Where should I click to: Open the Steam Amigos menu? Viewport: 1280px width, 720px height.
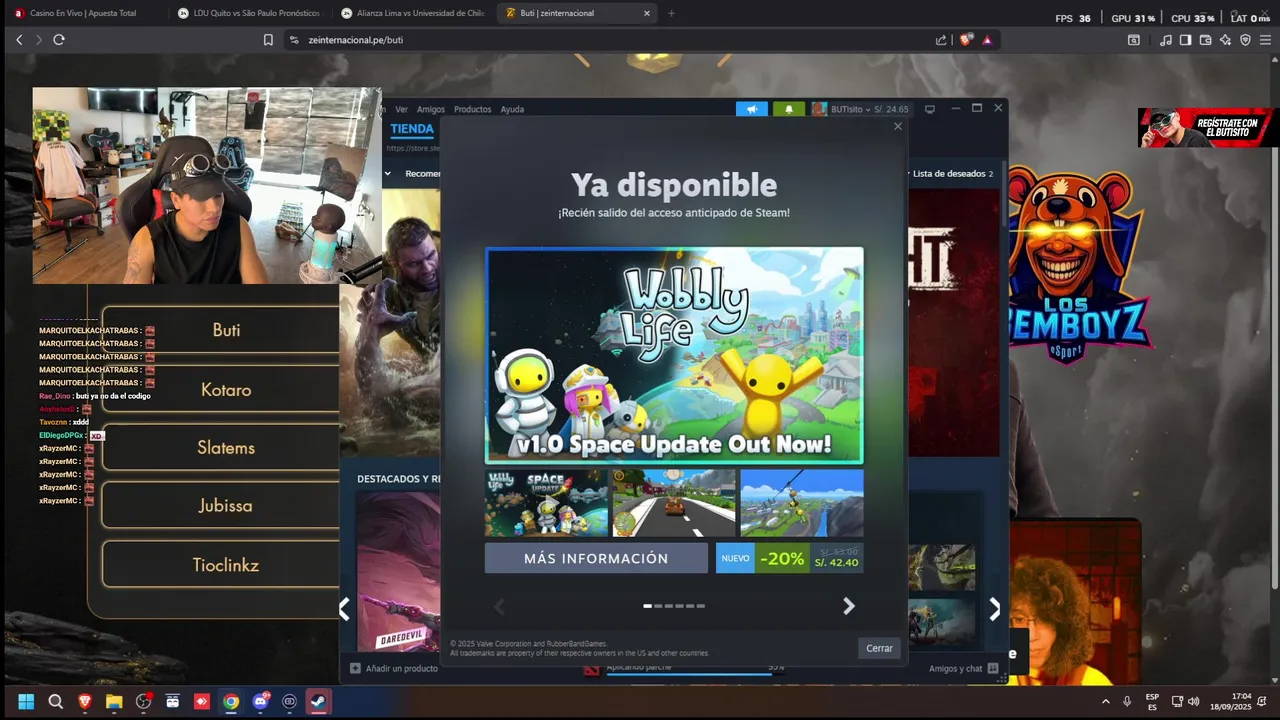pos(431,109)
